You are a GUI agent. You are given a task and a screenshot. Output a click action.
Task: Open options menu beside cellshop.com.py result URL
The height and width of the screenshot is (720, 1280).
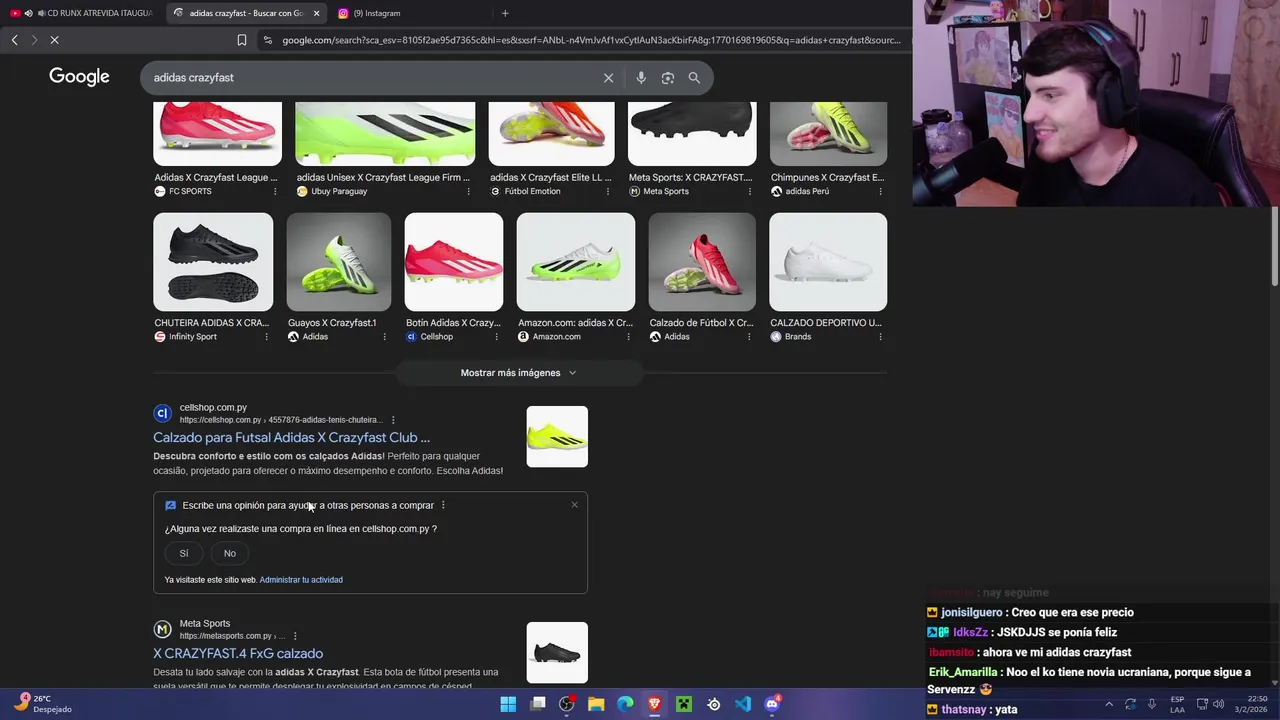point(393,420)
